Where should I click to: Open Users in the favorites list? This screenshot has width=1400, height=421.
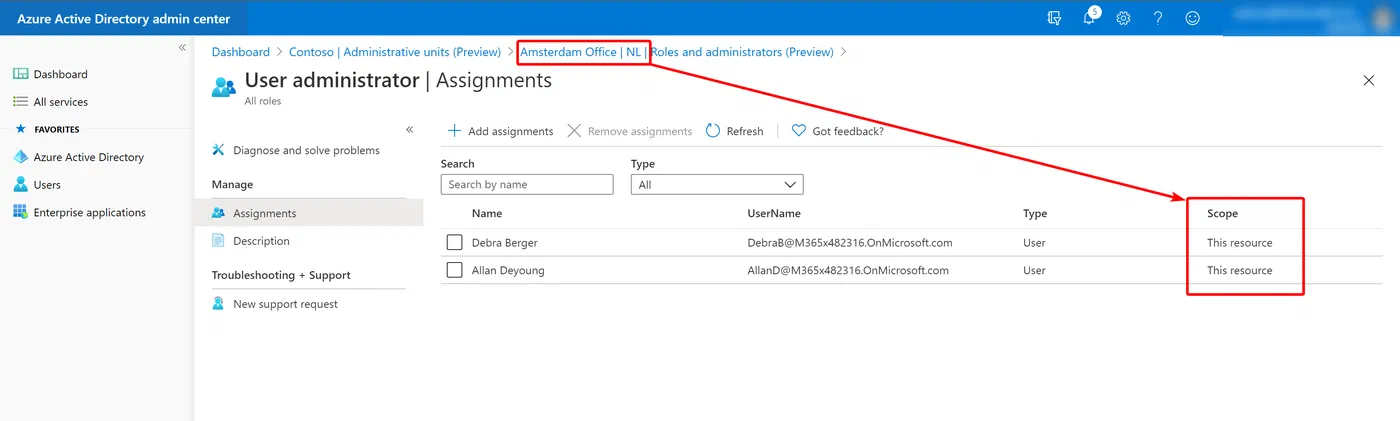click(47, 185)
